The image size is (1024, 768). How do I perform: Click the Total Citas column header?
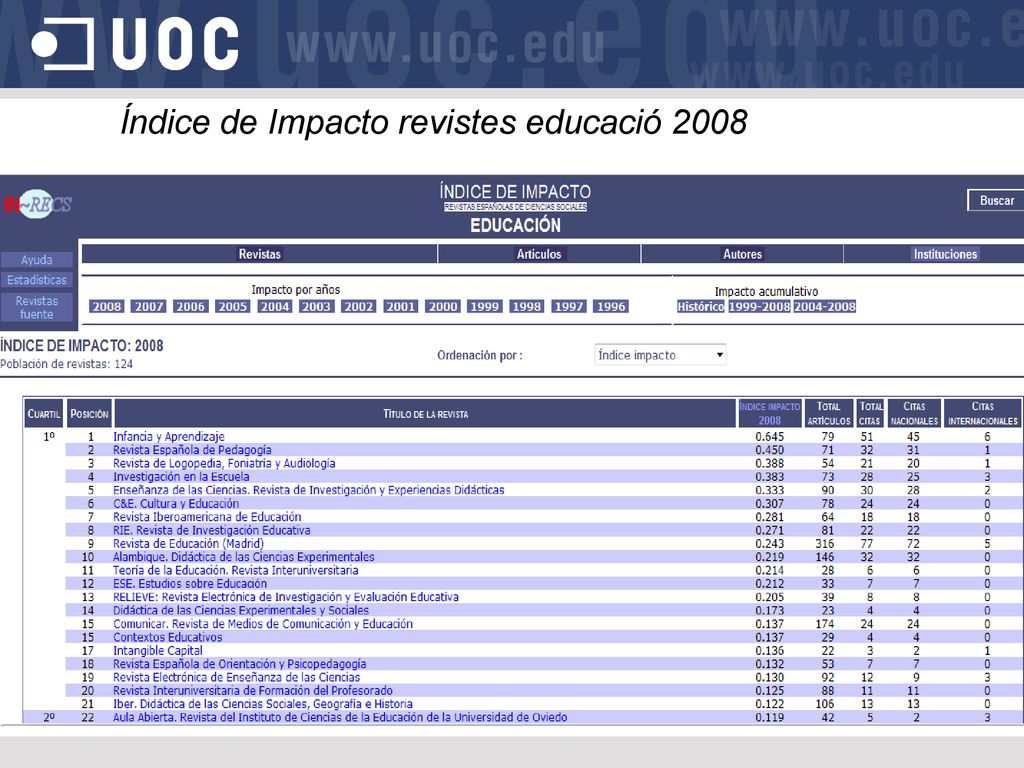870,413
